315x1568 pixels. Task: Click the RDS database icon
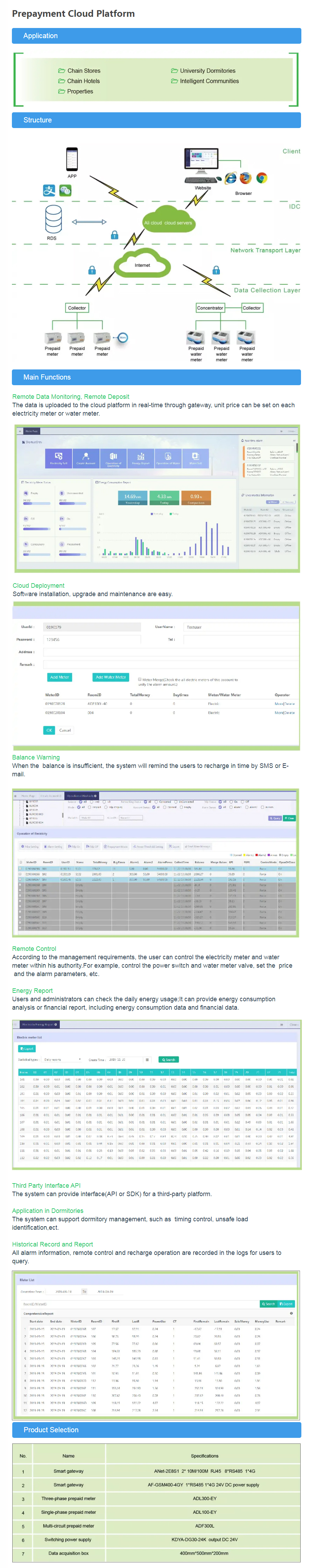(53, 219)
